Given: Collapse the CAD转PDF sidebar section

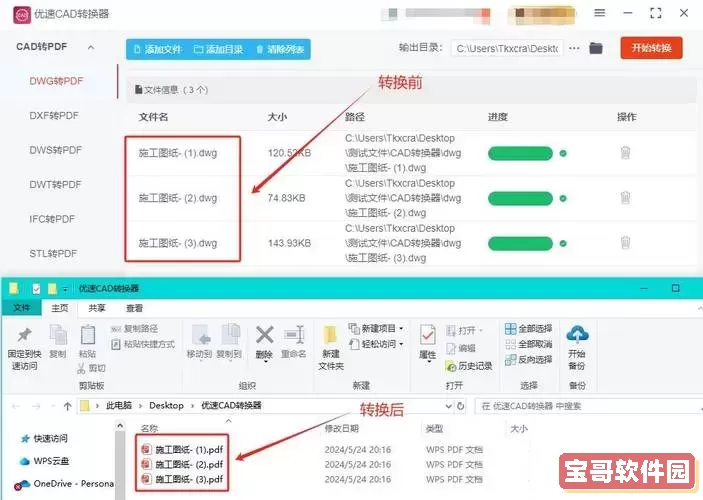Looking at the screenshot, I should 91,47.
